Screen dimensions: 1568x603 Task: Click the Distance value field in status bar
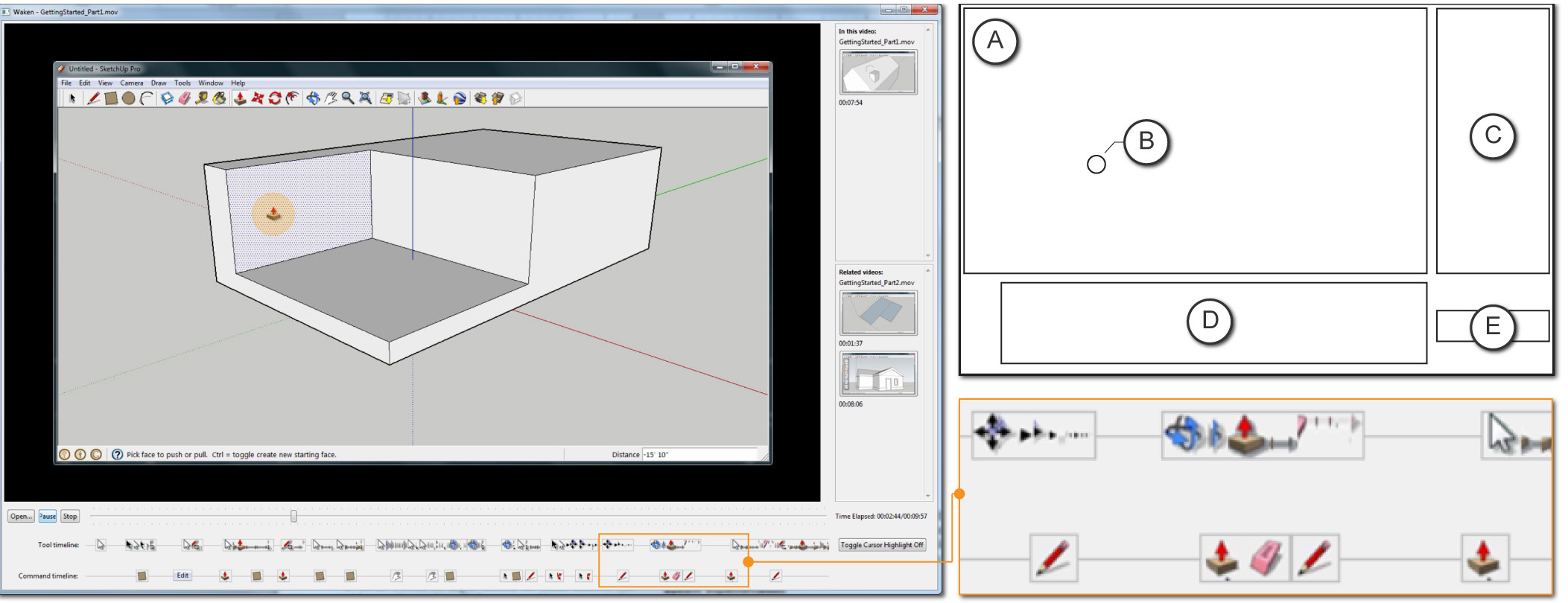pyautogui.click(x=699, y=454)
